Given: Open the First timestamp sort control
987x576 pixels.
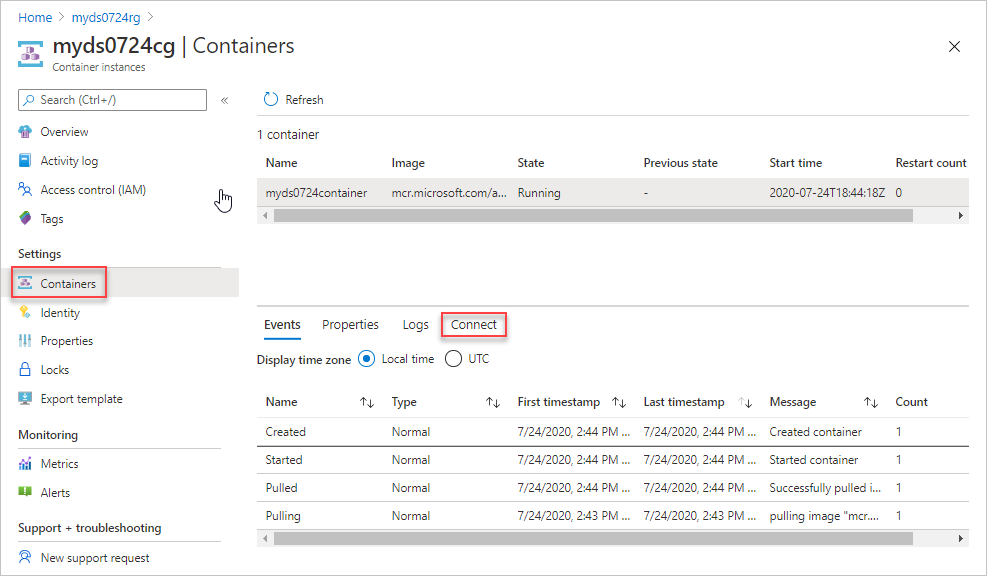Looking at the screenshot, I should tap(620, 401).
